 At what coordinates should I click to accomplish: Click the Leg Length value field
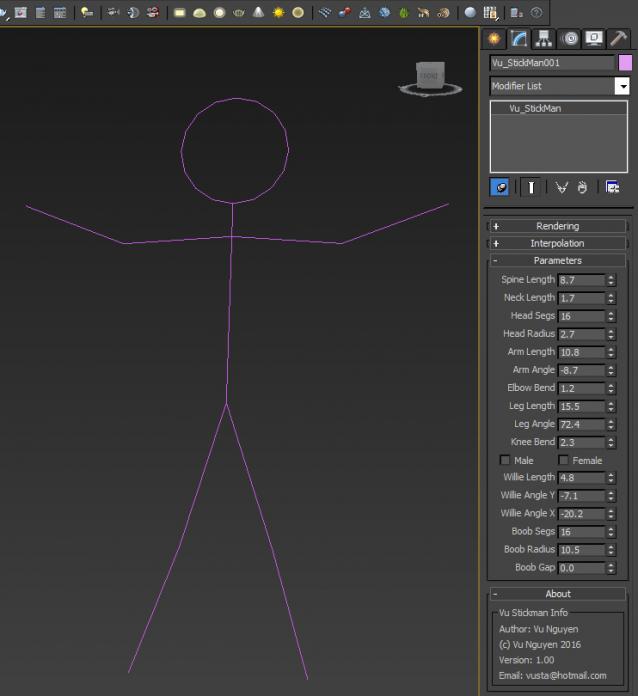tap(581, 407)
